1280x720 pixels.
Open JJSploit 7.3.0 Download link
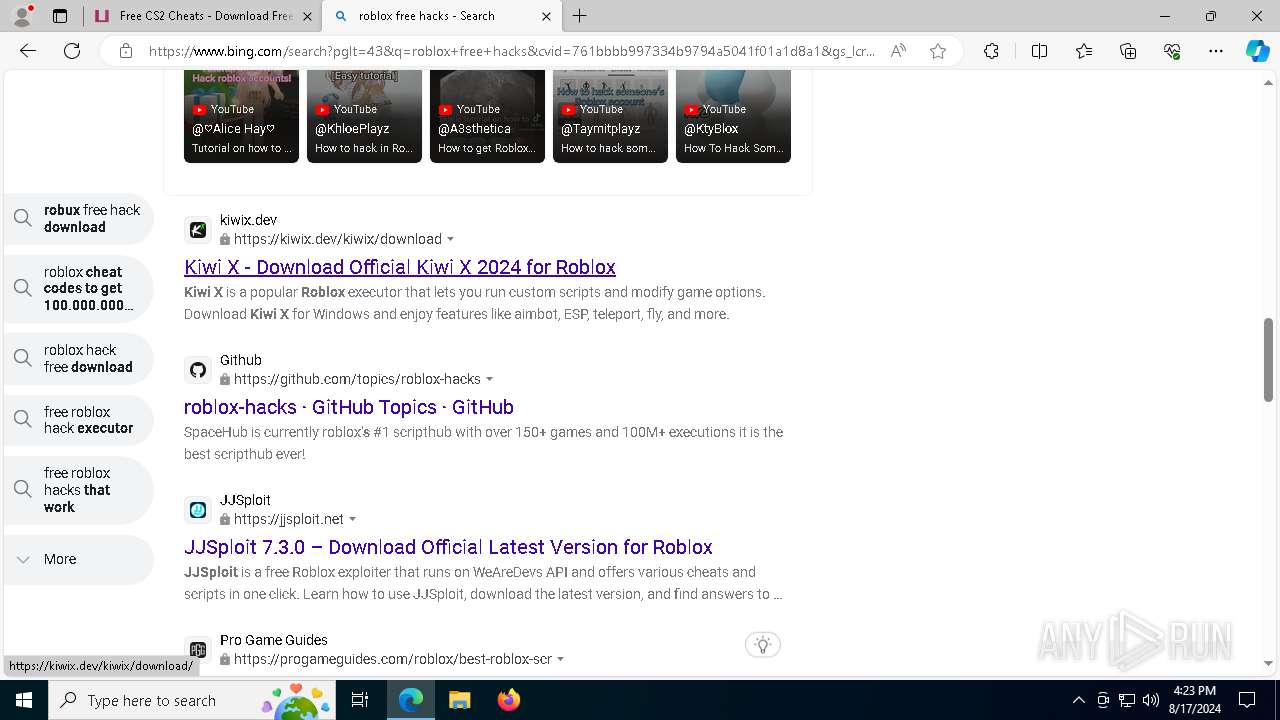click(448, 547)
